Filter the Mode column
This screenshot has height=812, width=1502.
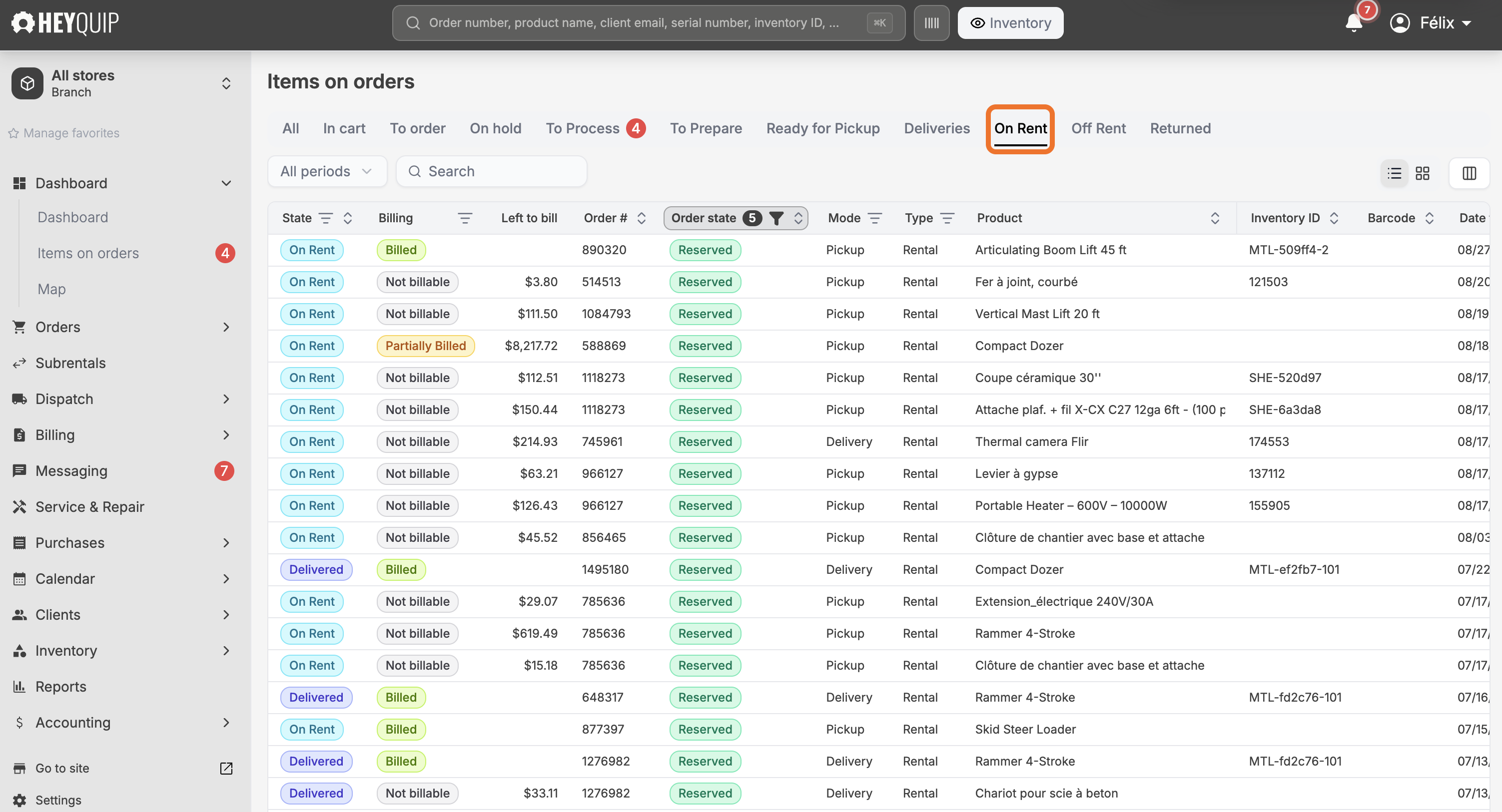874,218
